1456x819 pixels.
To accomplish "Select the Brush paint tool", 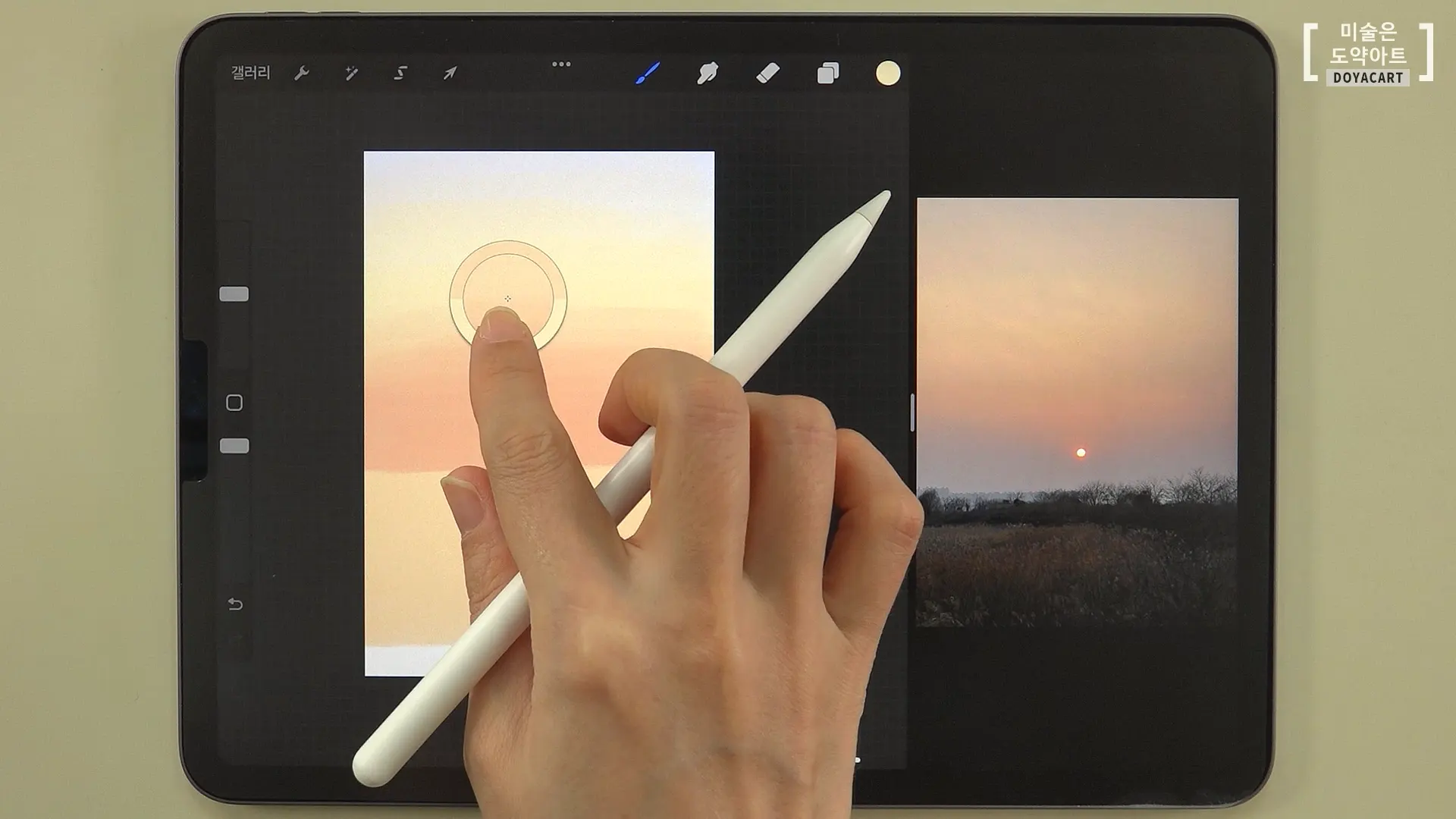I will (x=647, y=74).
